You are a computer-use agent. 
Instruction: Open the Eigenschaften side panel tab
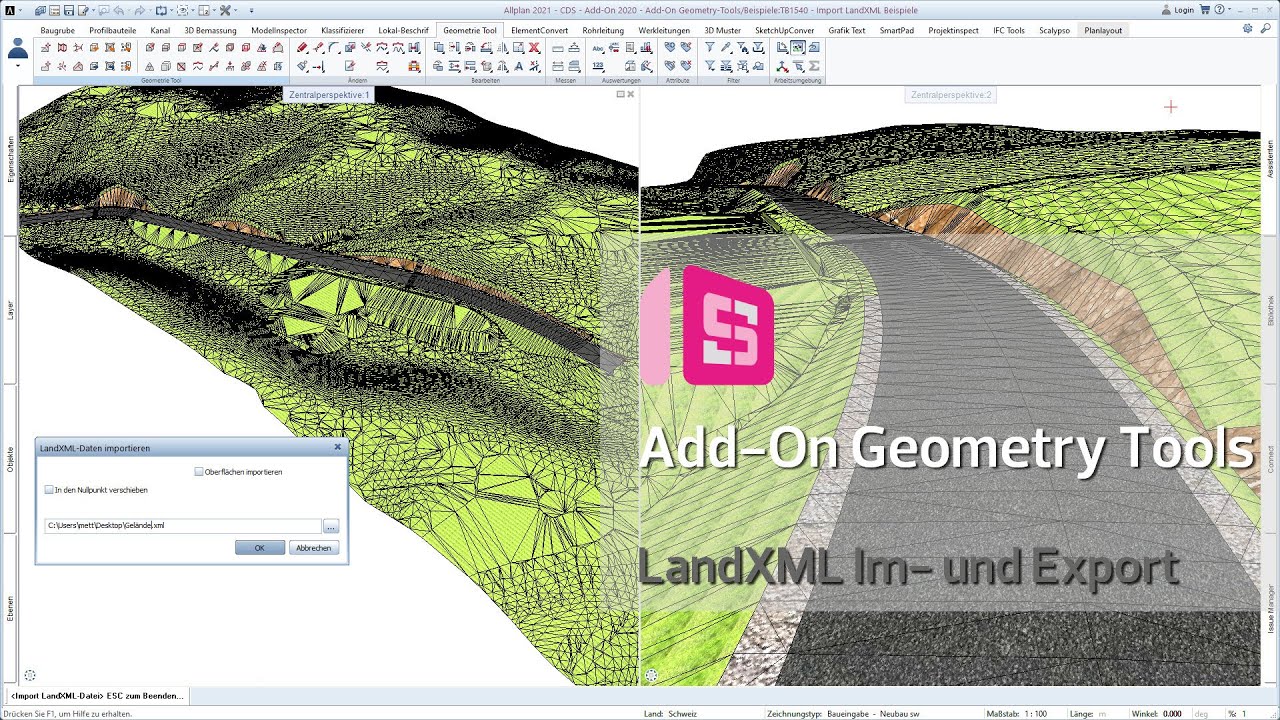tap(10, 160)
